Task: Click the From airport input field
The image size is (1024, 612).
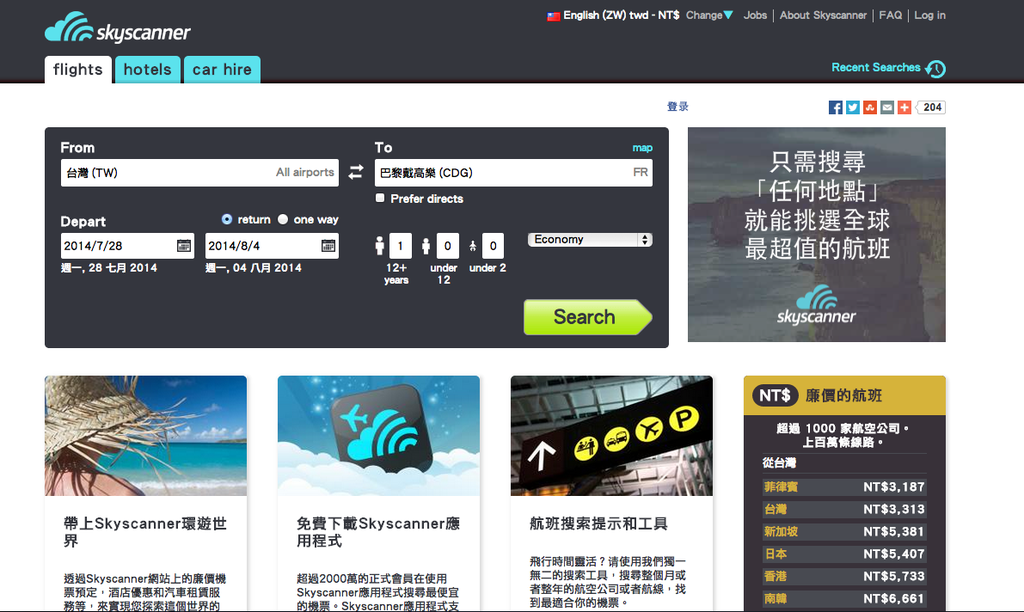Action: (200, 172)
